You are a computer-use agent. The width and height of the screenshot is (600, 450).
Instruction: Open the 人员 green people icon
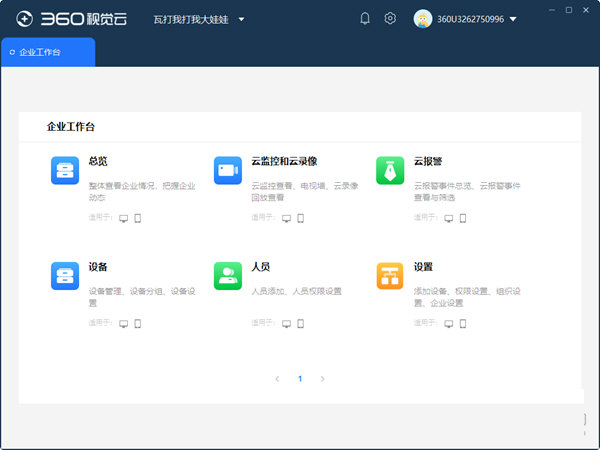[228, 276]
